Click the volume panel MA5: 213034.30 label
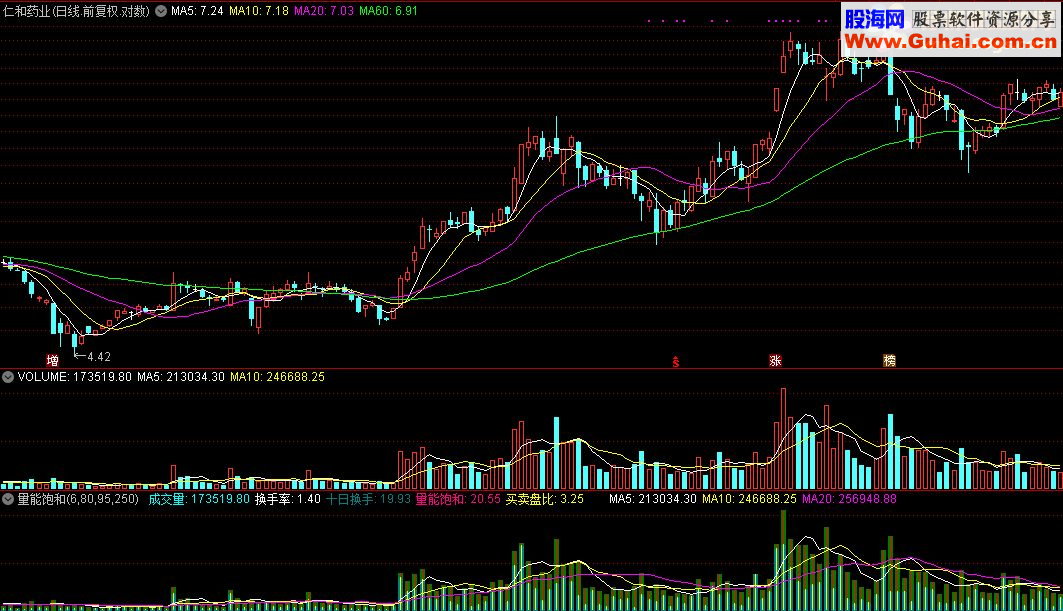Viewport: 1063px width, 611px height. tap(181, 377)
